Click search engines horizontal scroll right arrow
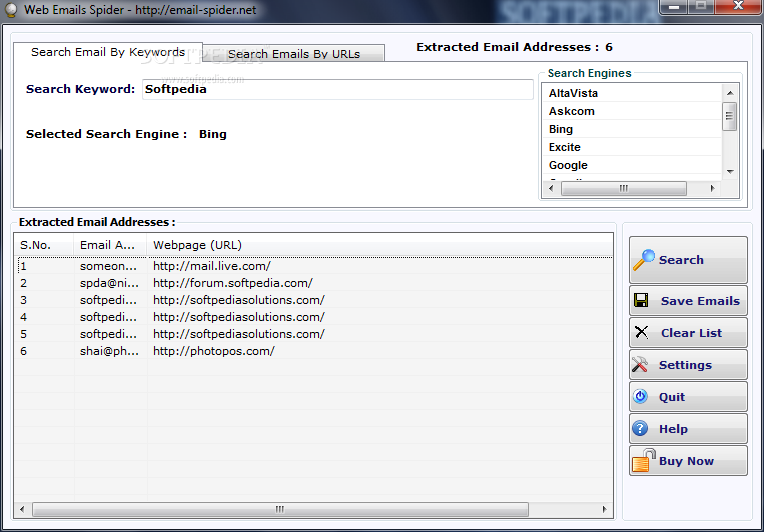 (x=712, y=189)
